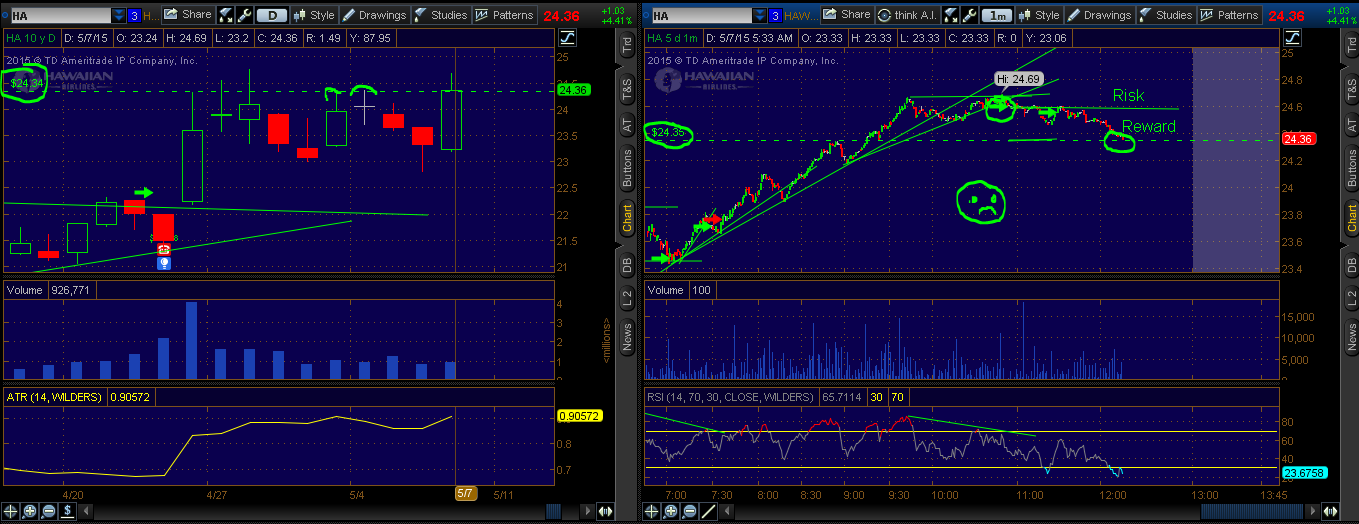Open Style menu in left daily chart

[314, 15]
